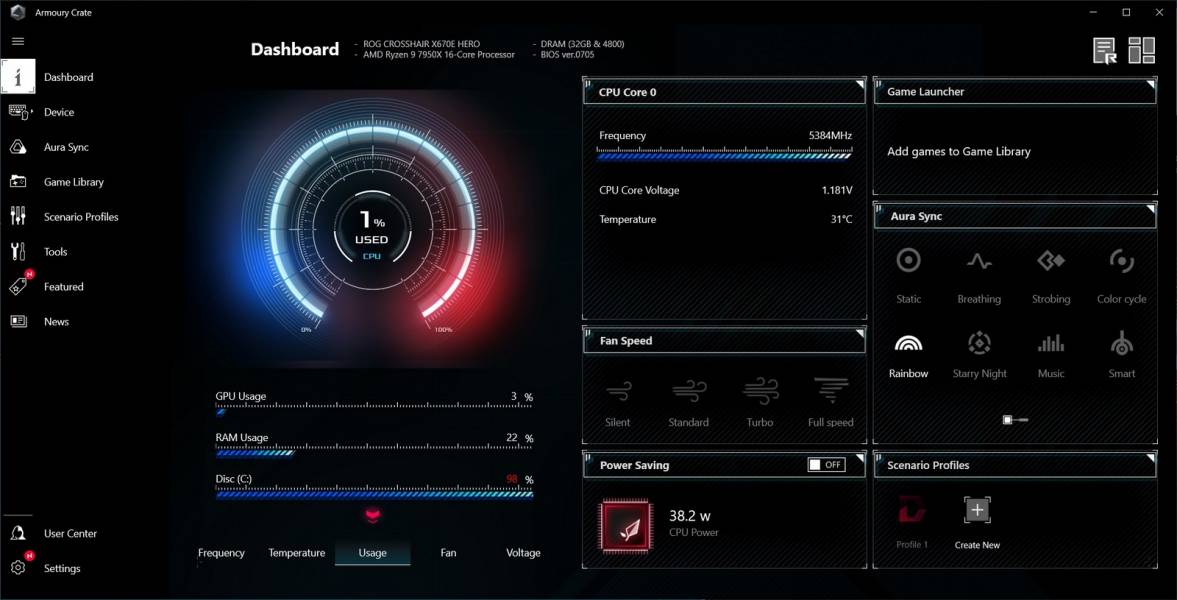The height and width of the screenshot is (600, 1177).
Task: Switch to the Temperature tab
Action: pyautogui.click(x=297, y=553)
